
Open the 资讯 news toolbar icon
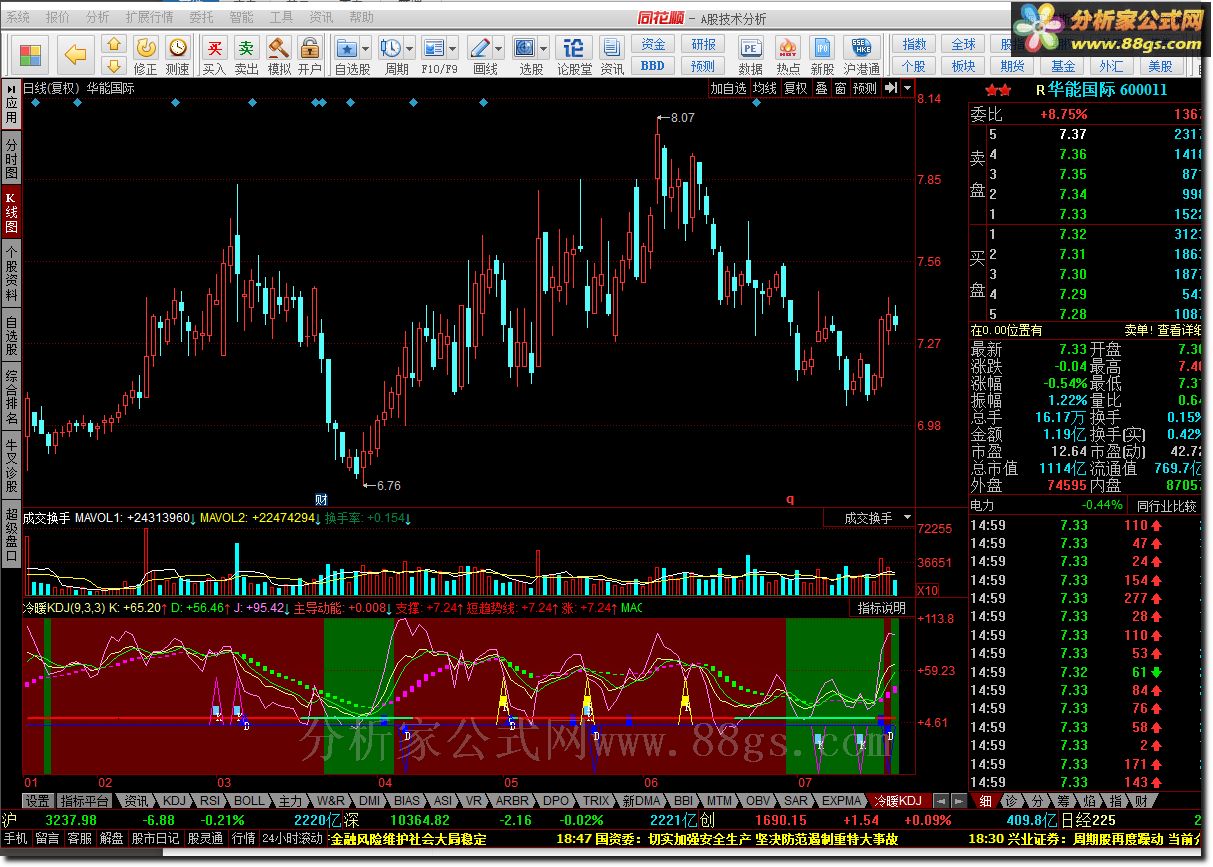(612, 55)
